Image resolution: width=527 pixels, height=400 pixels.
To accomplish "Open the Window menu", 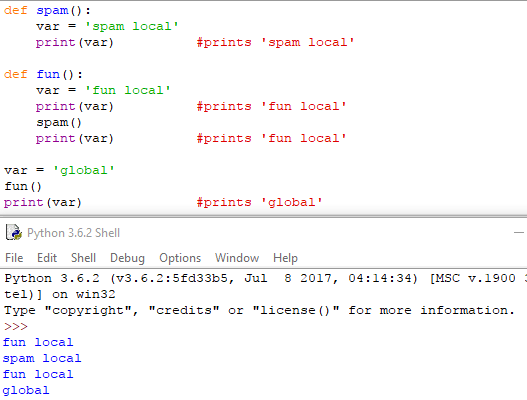I will point(237,258).
